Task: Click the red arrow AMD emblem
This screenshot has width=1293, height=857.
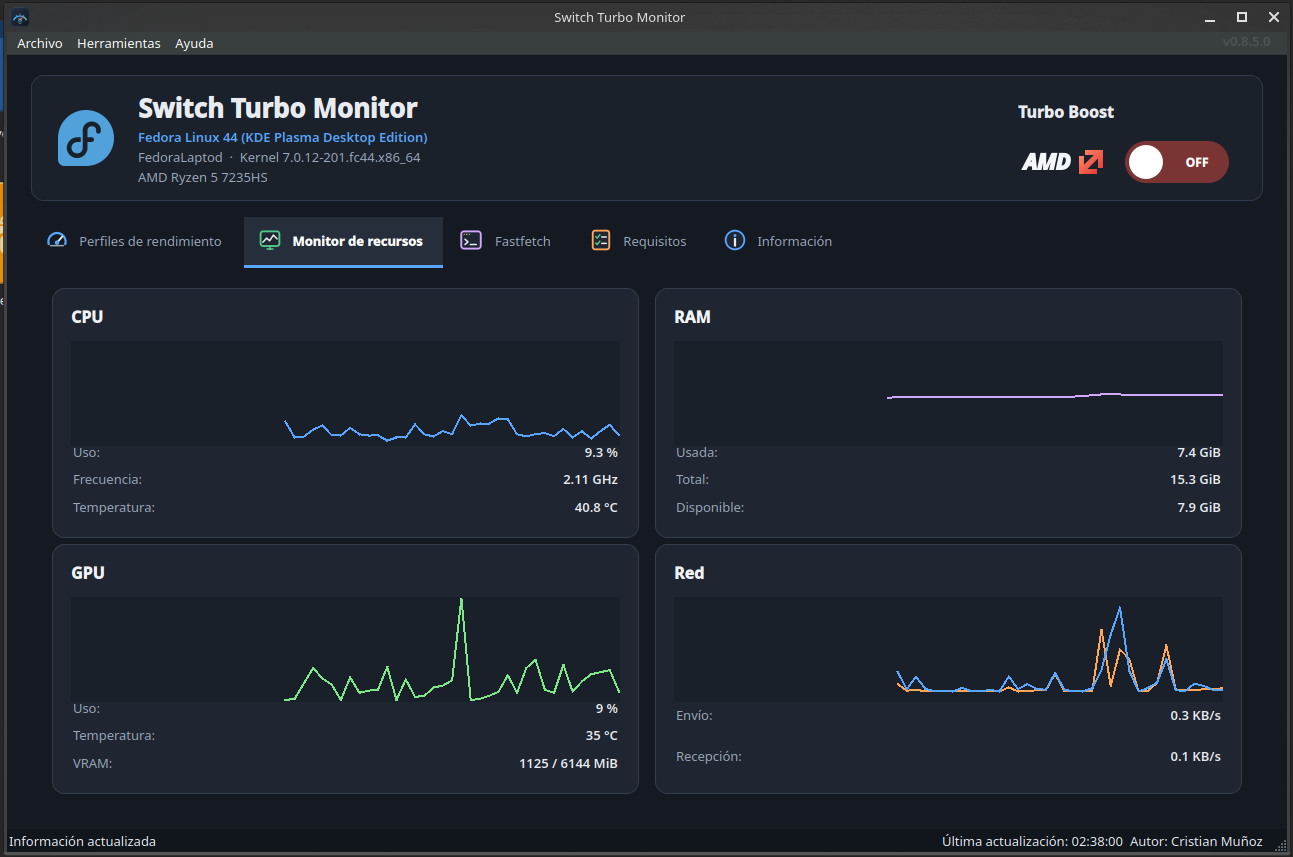Action: (x=1091, y=162)
